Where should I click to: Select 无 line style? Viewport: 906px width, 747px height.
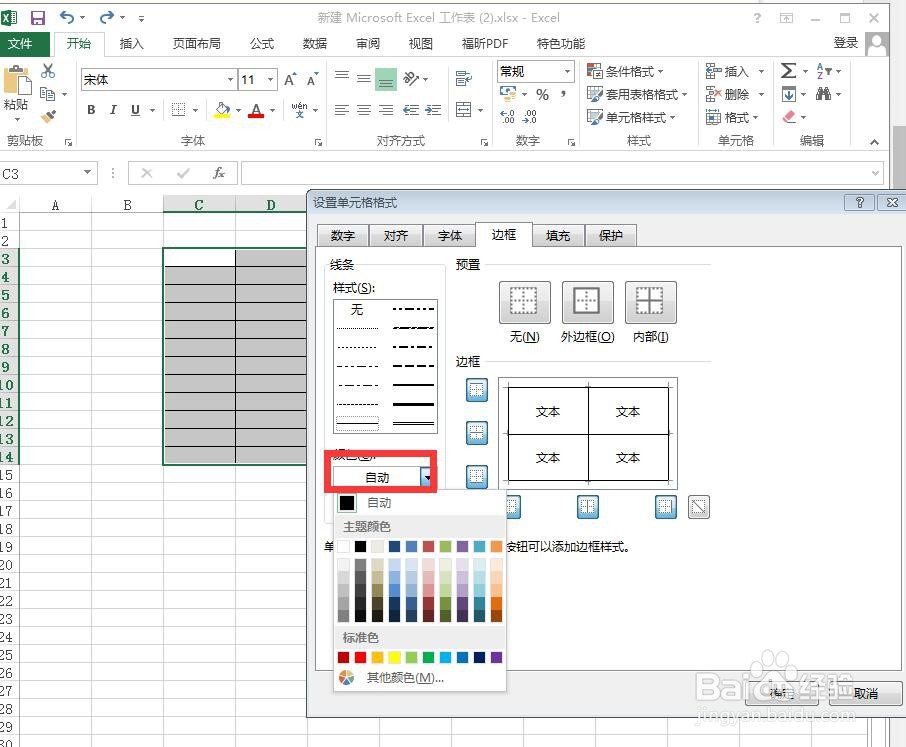357,310
